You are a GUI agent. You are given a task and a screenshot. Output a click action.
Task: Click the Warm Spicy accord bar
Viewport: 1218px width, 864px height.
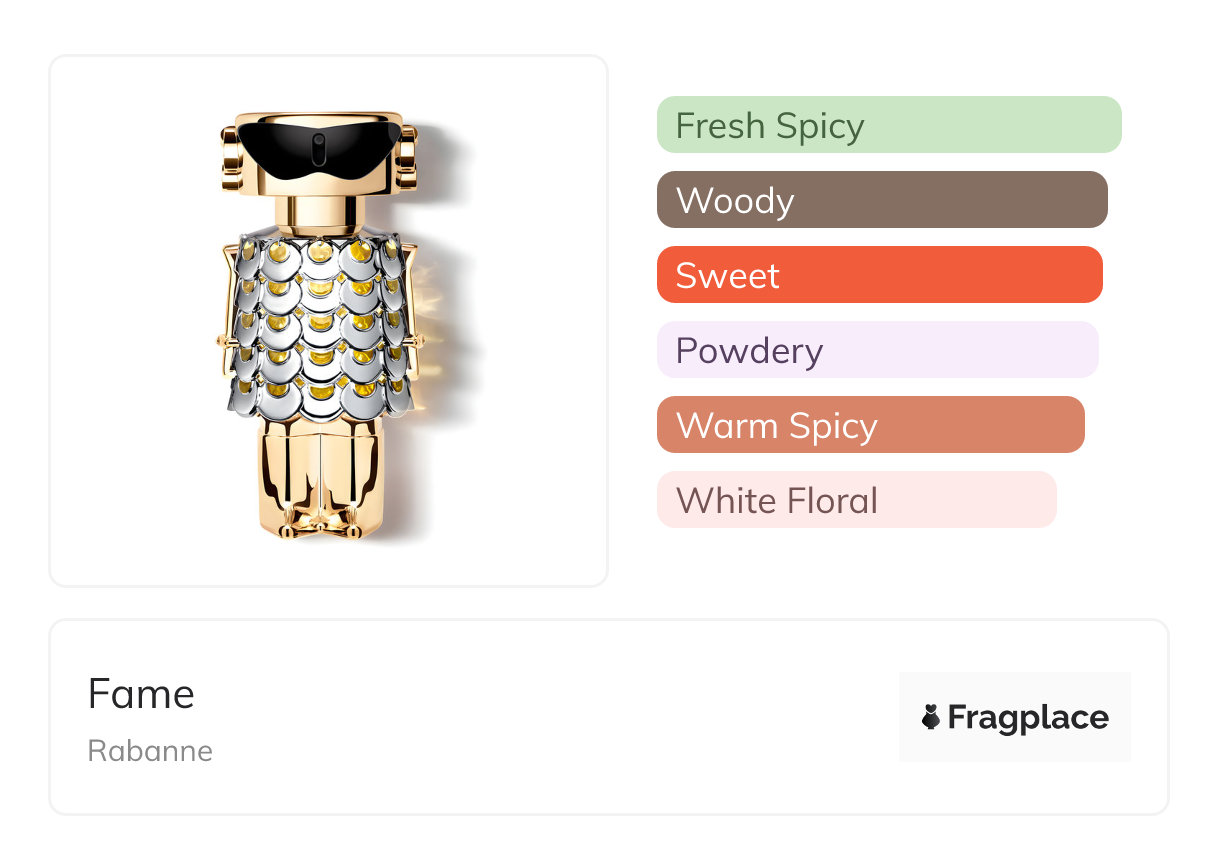[870, 425]
